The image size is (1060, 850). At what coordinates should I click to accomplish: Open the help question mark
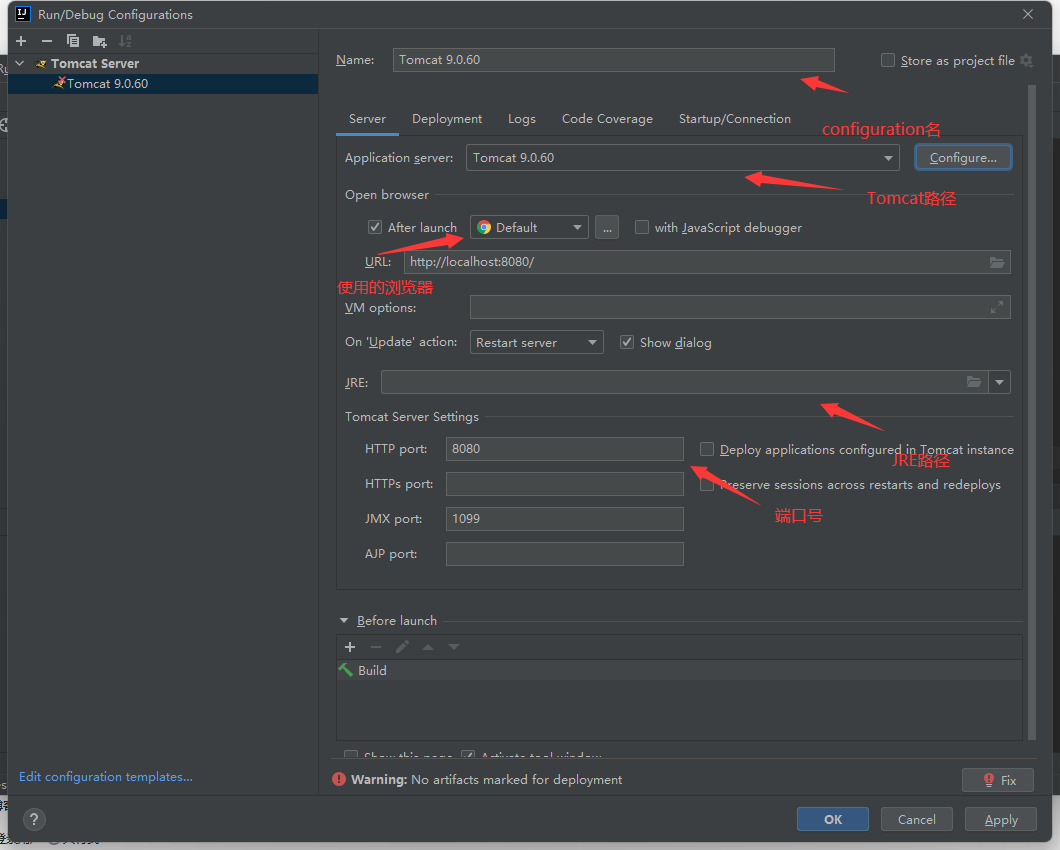click(34, 819)
